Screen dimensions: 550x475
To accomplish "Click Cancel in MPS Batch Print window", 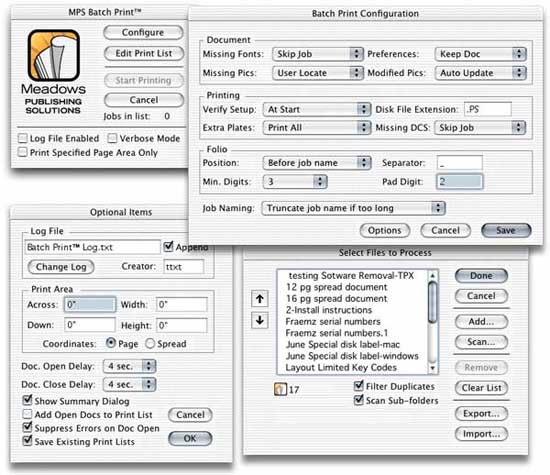I will point(143,100).
